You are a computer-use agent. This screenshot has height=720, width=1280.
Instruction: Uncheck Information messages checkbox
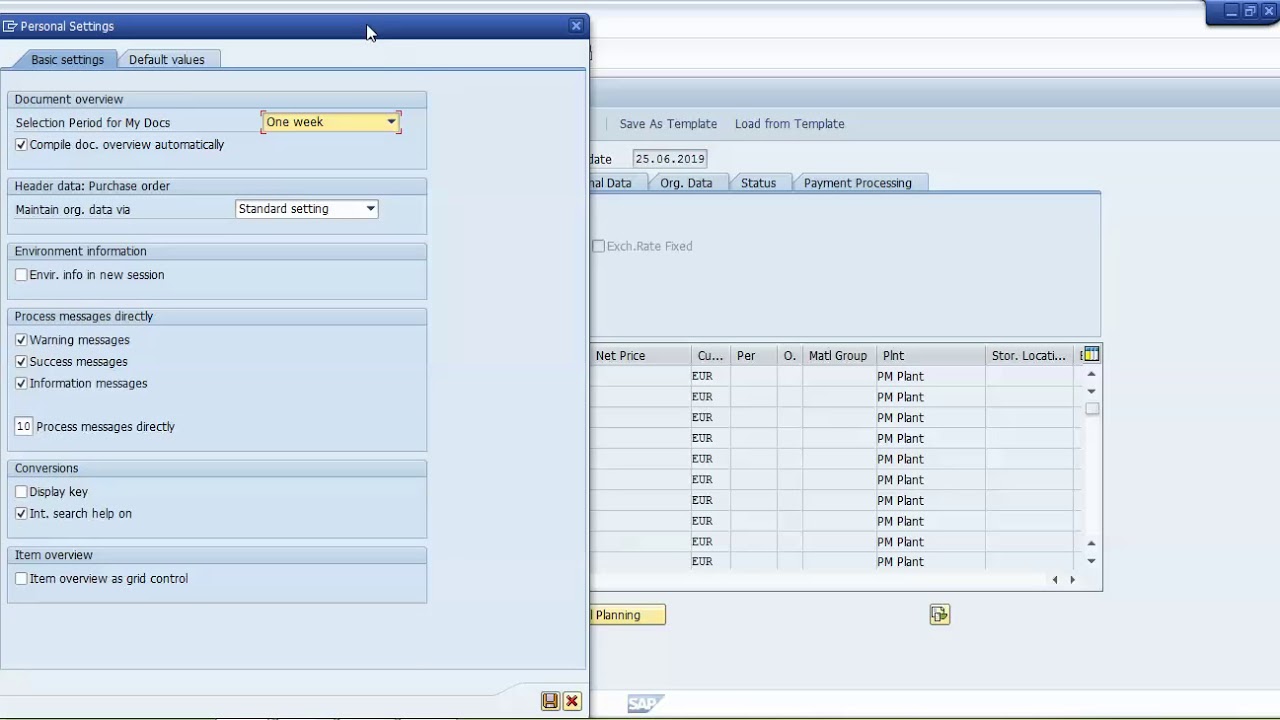point(21,384)
